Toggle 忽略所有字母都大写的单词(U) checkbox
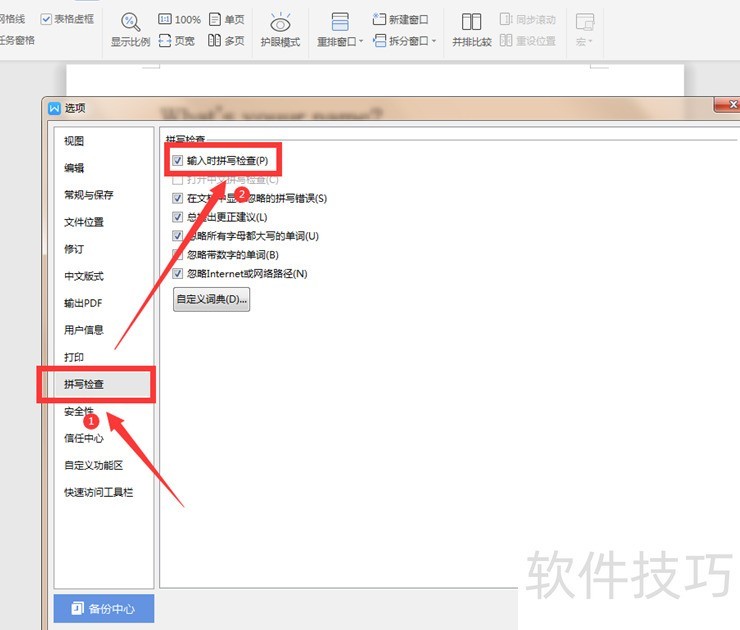Screen dimensions: 740x630 [x=177, y=236]
